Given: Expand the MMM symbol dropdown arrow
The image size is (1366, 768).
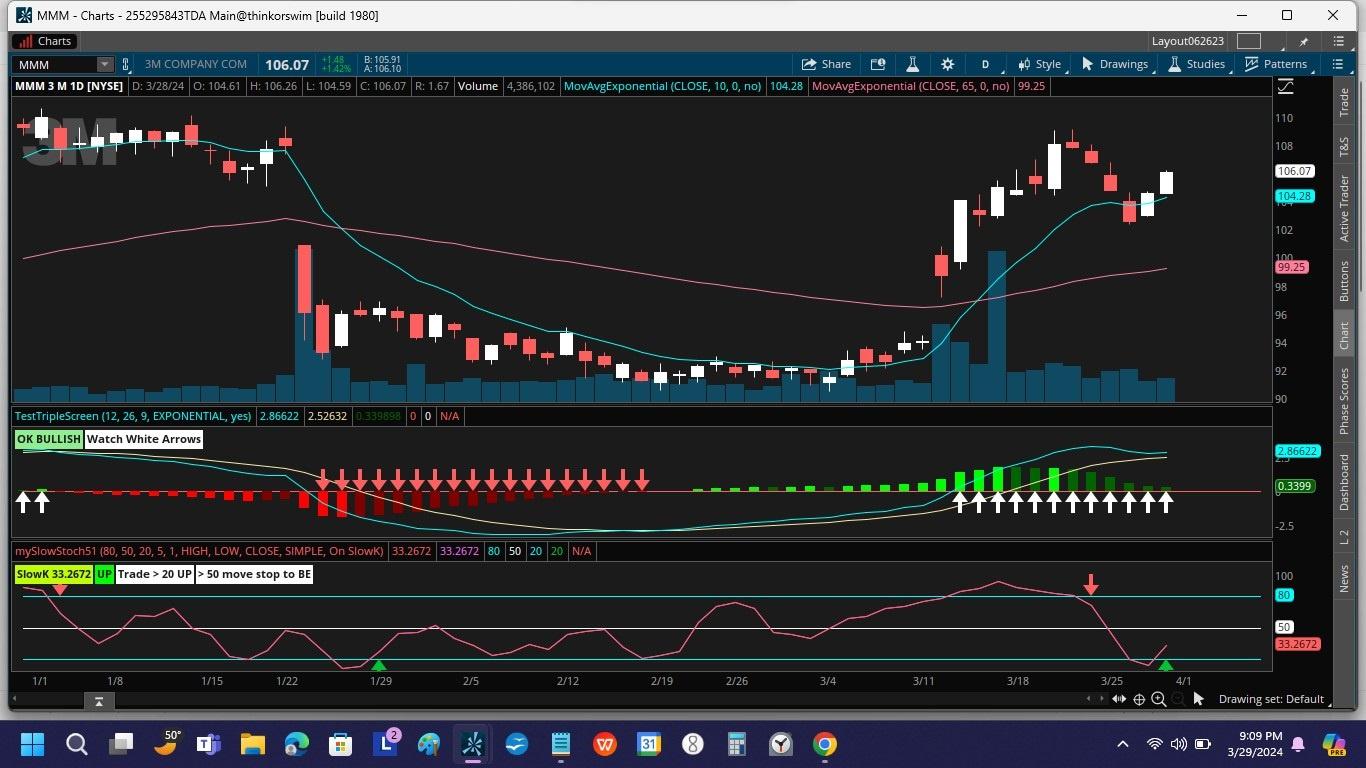Looking at the screenshot, I should coord(105,64).
